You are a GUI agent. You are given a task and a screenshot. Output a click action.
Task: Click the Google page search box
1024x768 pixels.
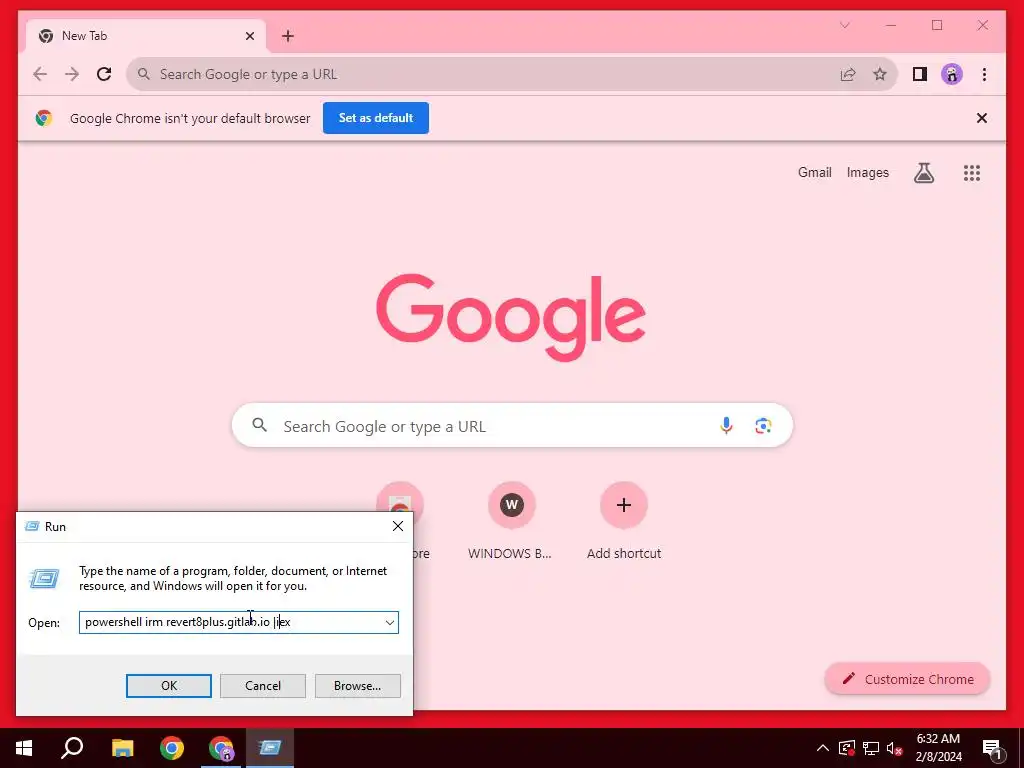pyautogui.click(x=512, y=426)
